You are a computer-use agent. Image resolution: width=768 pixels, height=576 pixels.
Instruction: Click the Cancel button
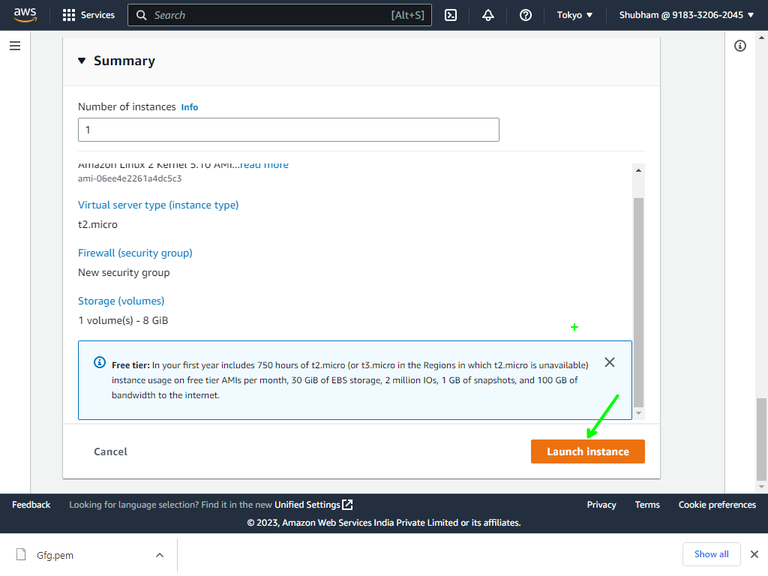point(111,452)
